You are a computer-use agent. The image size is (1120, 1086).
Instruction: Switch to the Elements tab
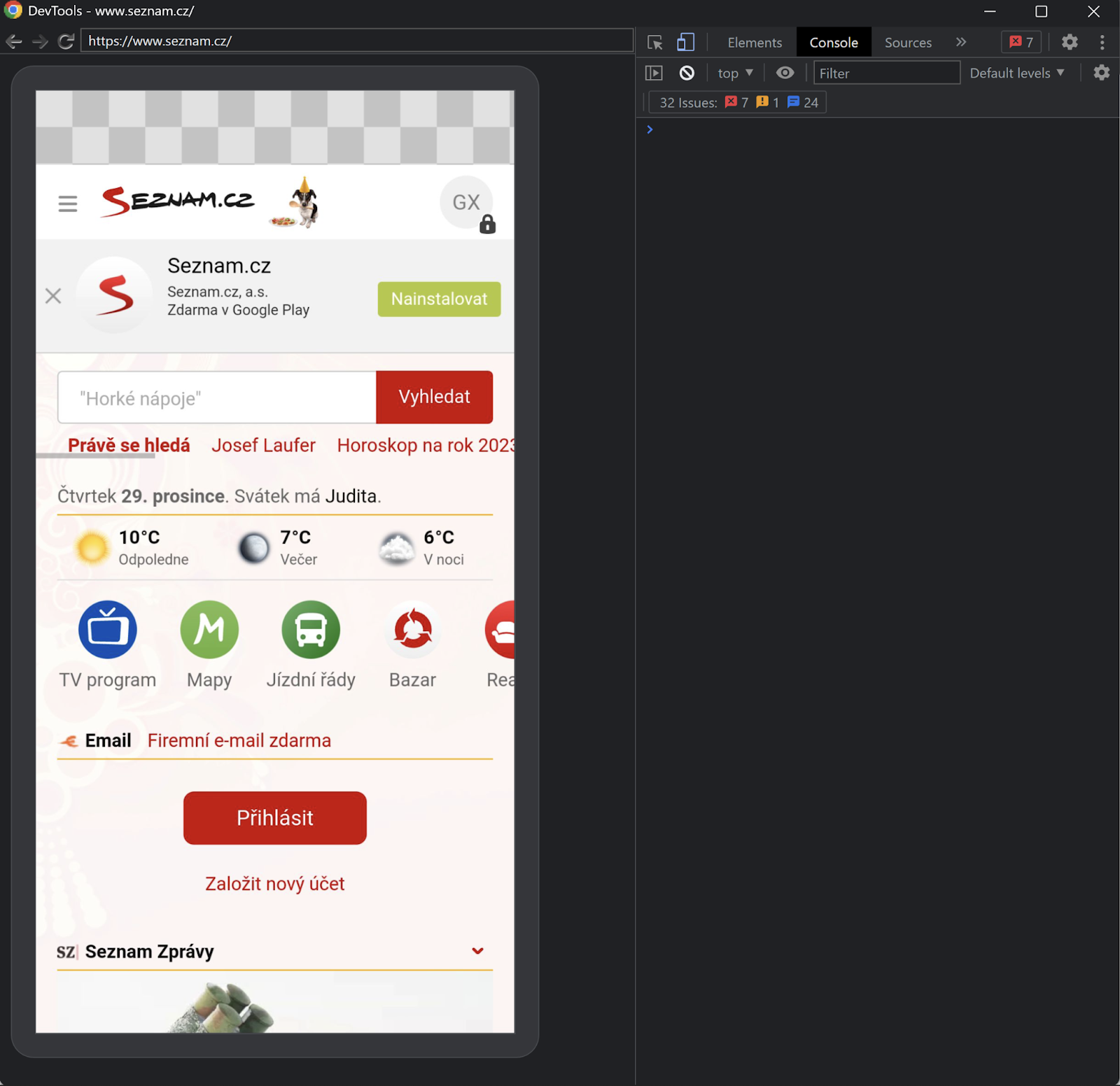point(754,42)
